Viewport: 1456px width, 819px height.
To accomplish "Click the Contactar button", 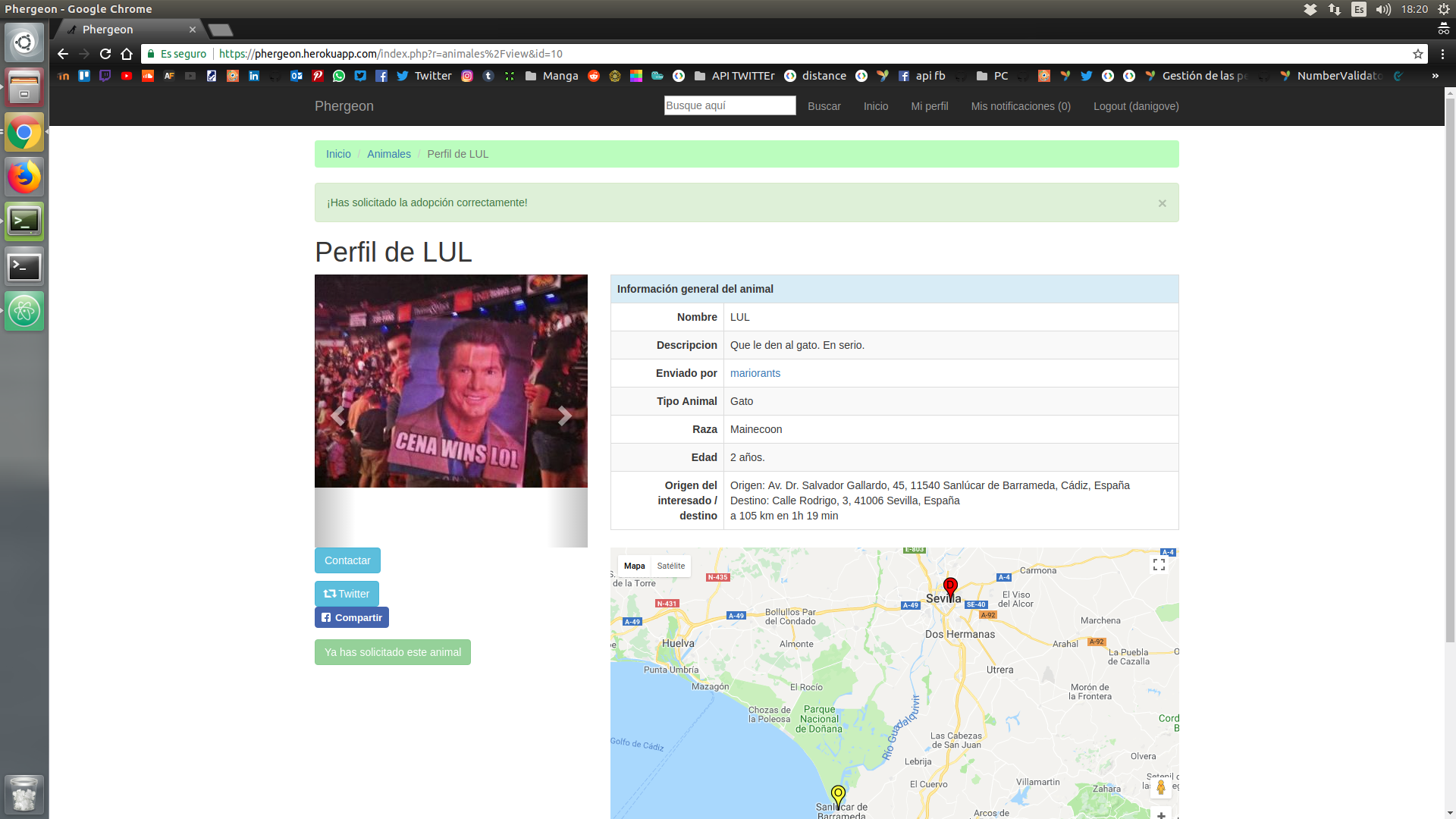I will click(x=347, y=560).
